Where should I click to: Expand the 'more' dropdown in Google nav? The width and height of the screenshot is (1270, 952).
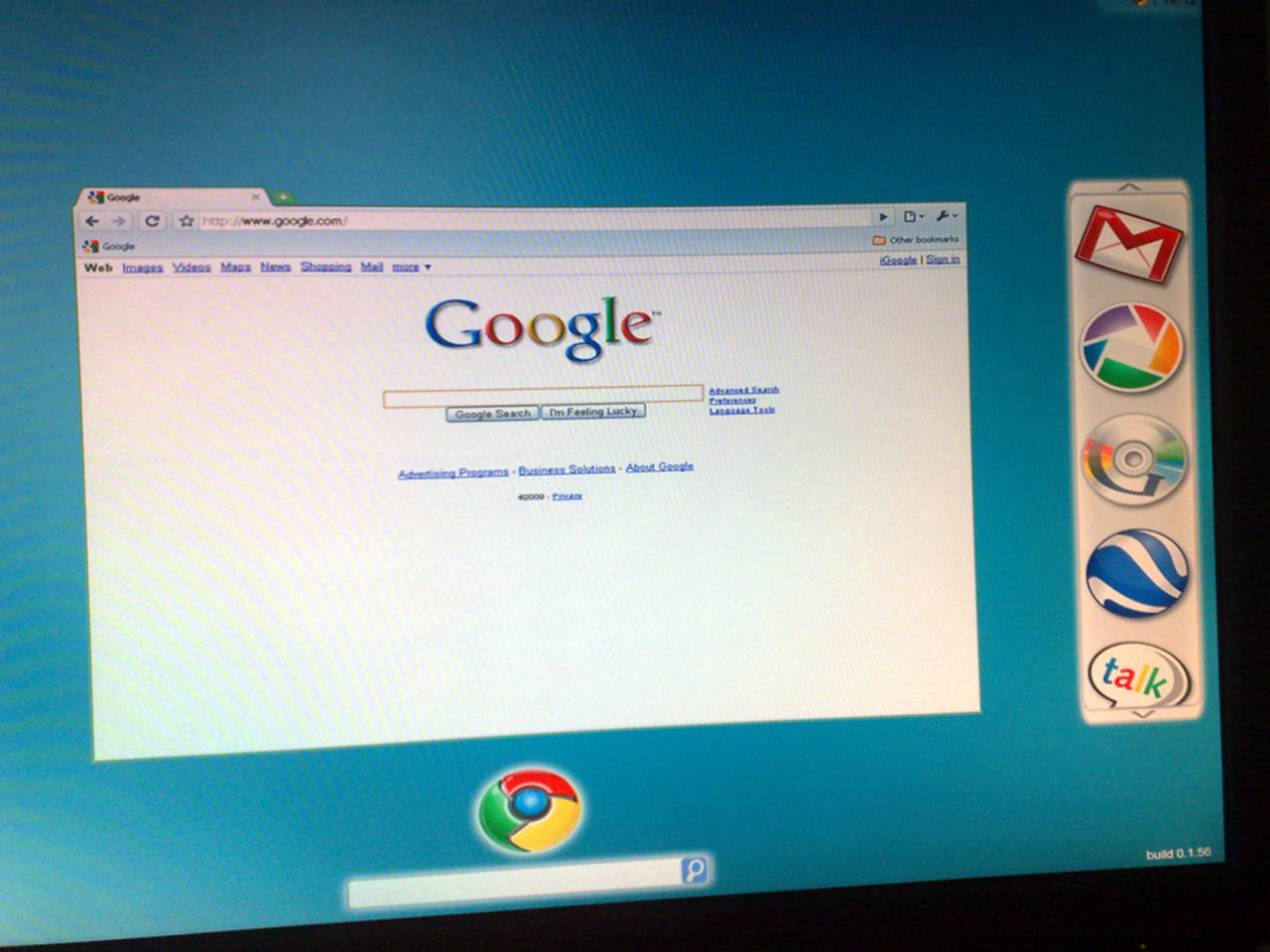[411, 267]
